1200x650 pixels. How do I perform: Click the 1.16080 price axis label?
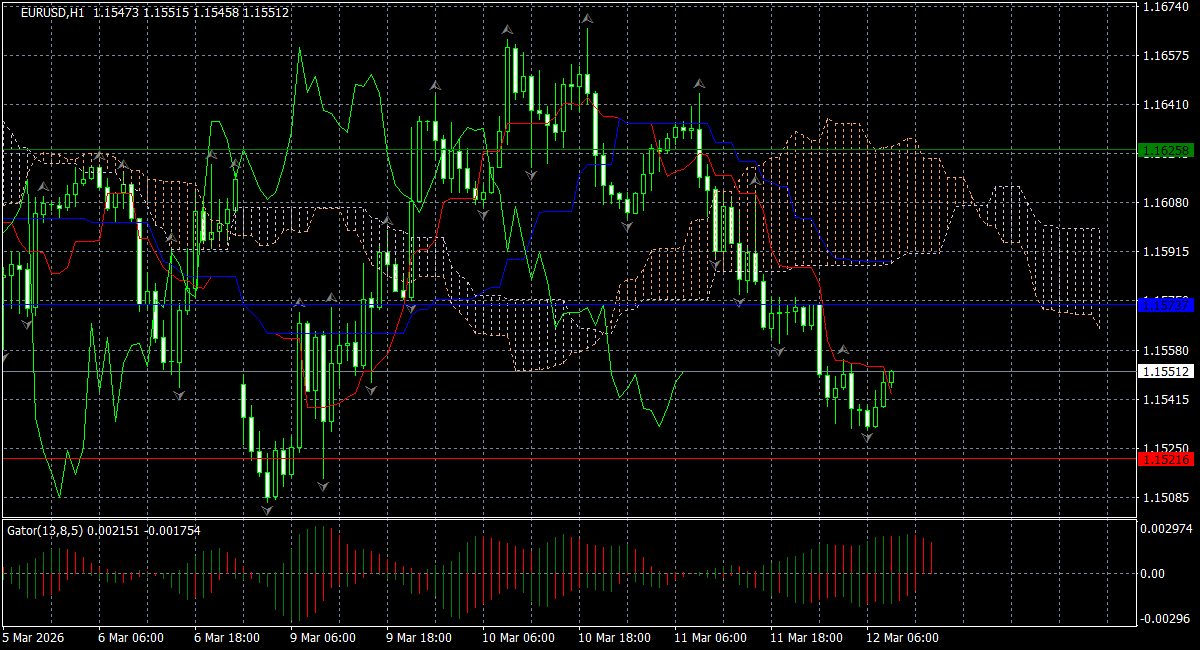coord(1165,203)
